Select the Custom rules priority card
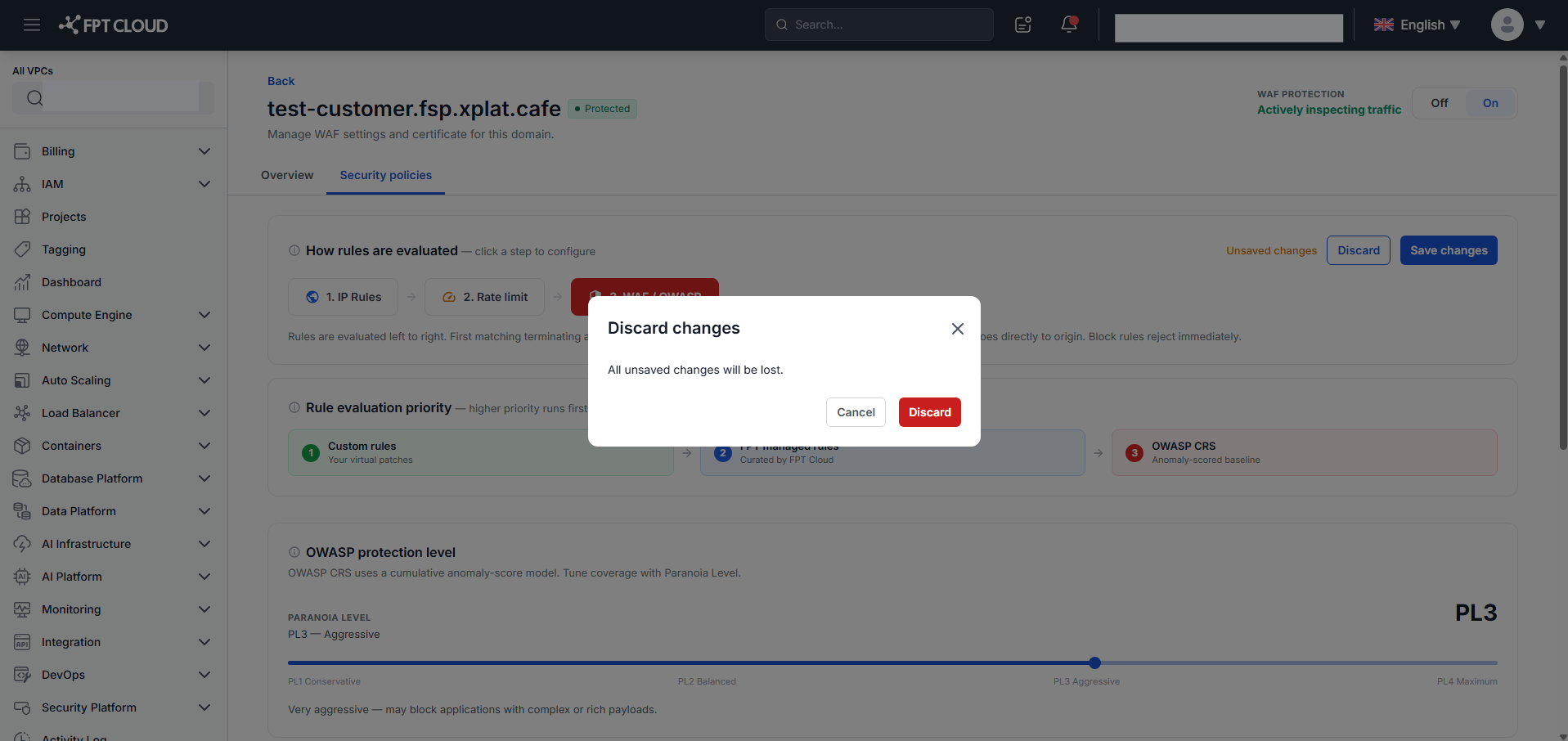The width and height of the screenshot is (1568, 741). click(480, 452)
